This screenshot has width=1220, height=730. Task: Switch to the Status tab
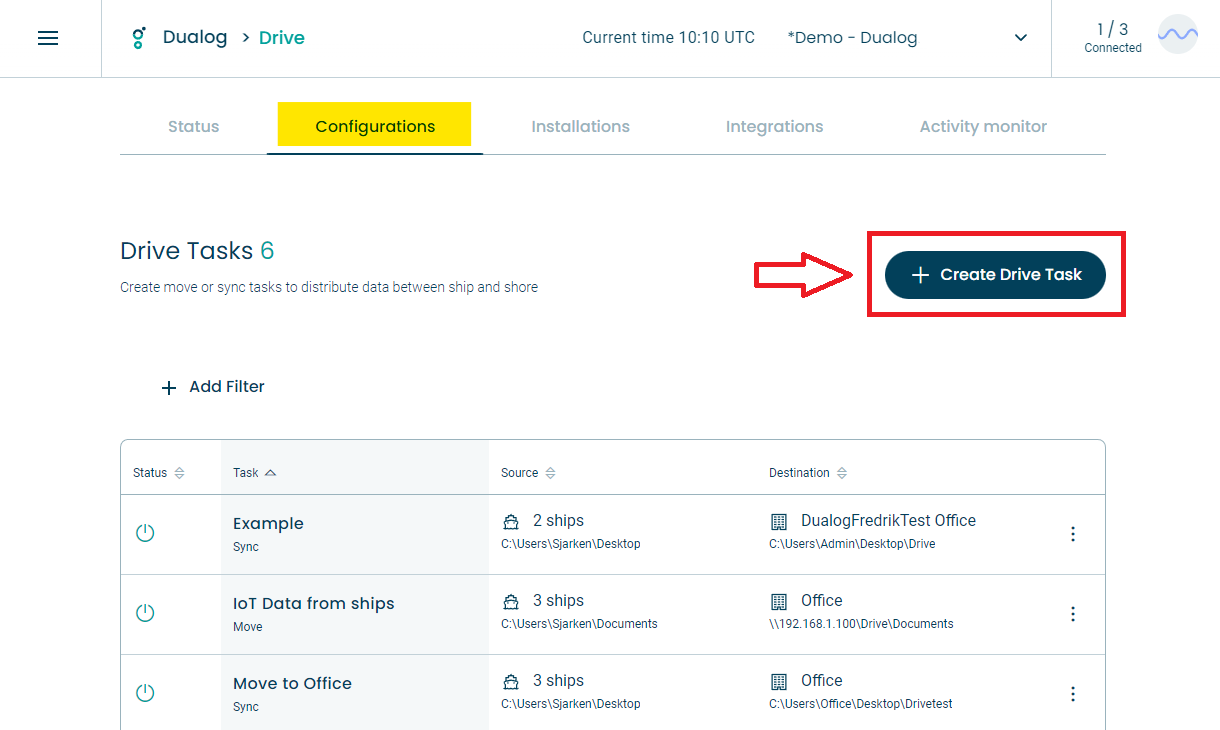tap(193, 127)
